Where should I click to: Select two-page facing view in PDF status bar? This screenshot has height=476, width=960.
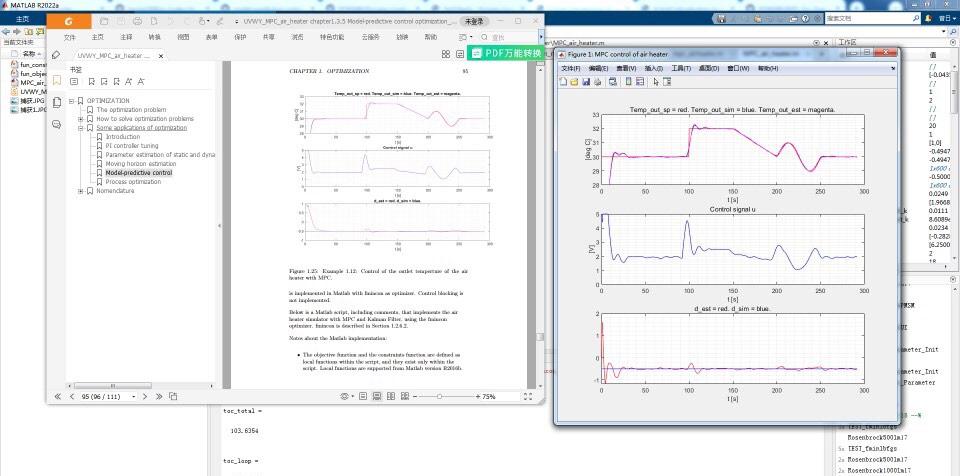(391, 396)
